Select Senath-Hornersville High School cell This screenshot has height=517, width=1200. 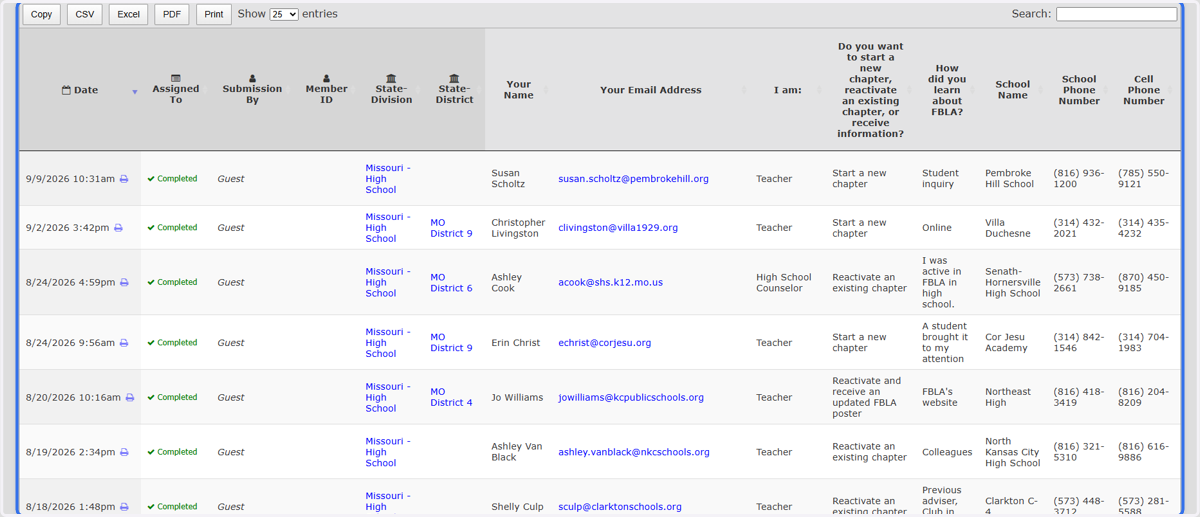(1012, 283)
